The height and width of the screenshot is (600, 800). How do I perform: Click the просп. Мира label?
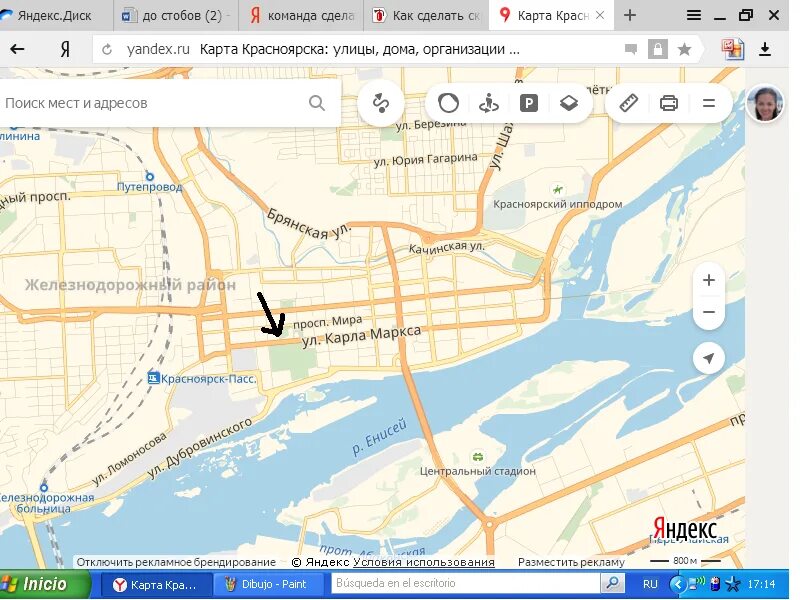pos(328,322)
